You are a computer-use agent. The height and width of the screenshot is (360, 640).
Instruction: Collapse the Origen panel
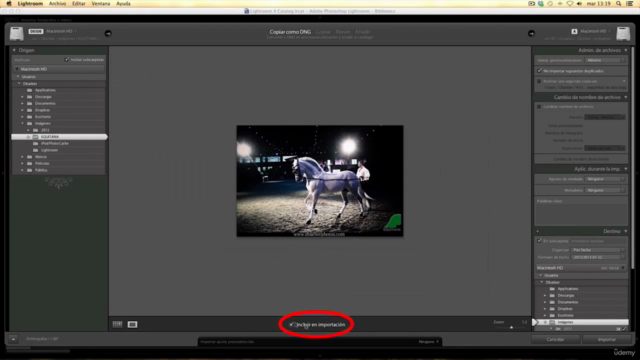coord(14,50)
